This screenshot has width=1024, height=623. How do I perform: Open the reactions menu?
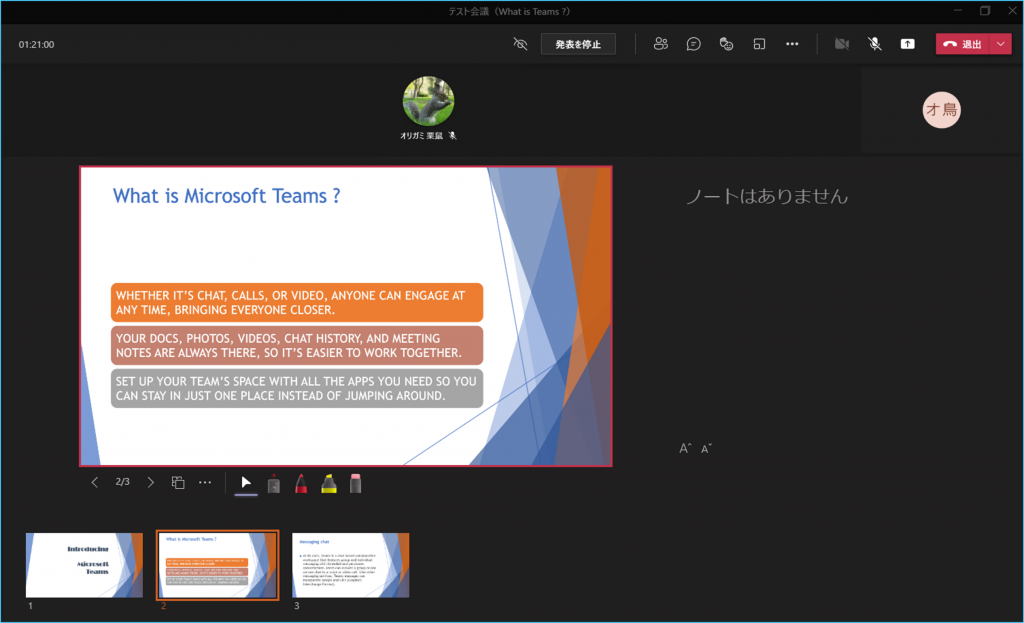pos(727,44)
